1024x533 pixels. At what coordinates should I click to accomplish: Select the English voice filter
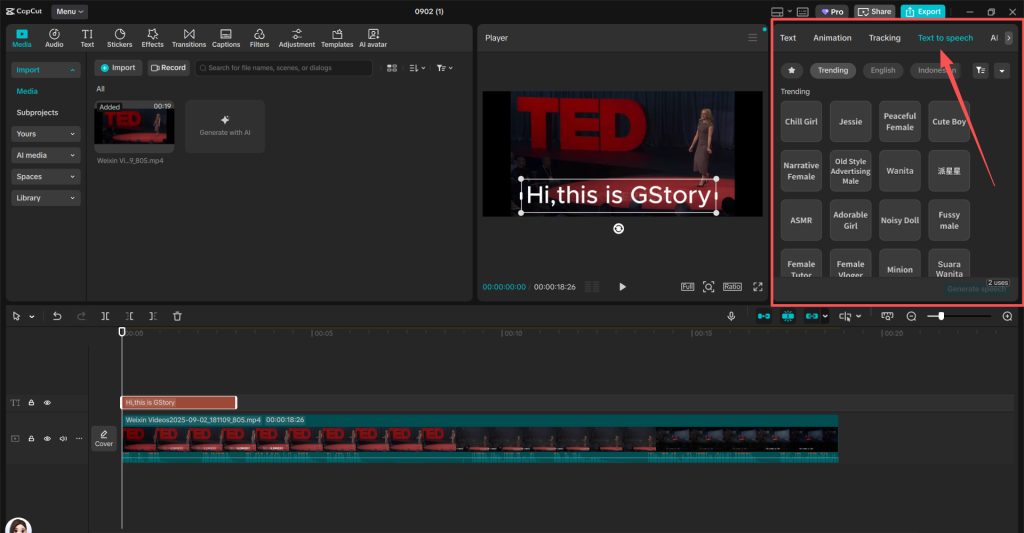click(x=883, y=71)
